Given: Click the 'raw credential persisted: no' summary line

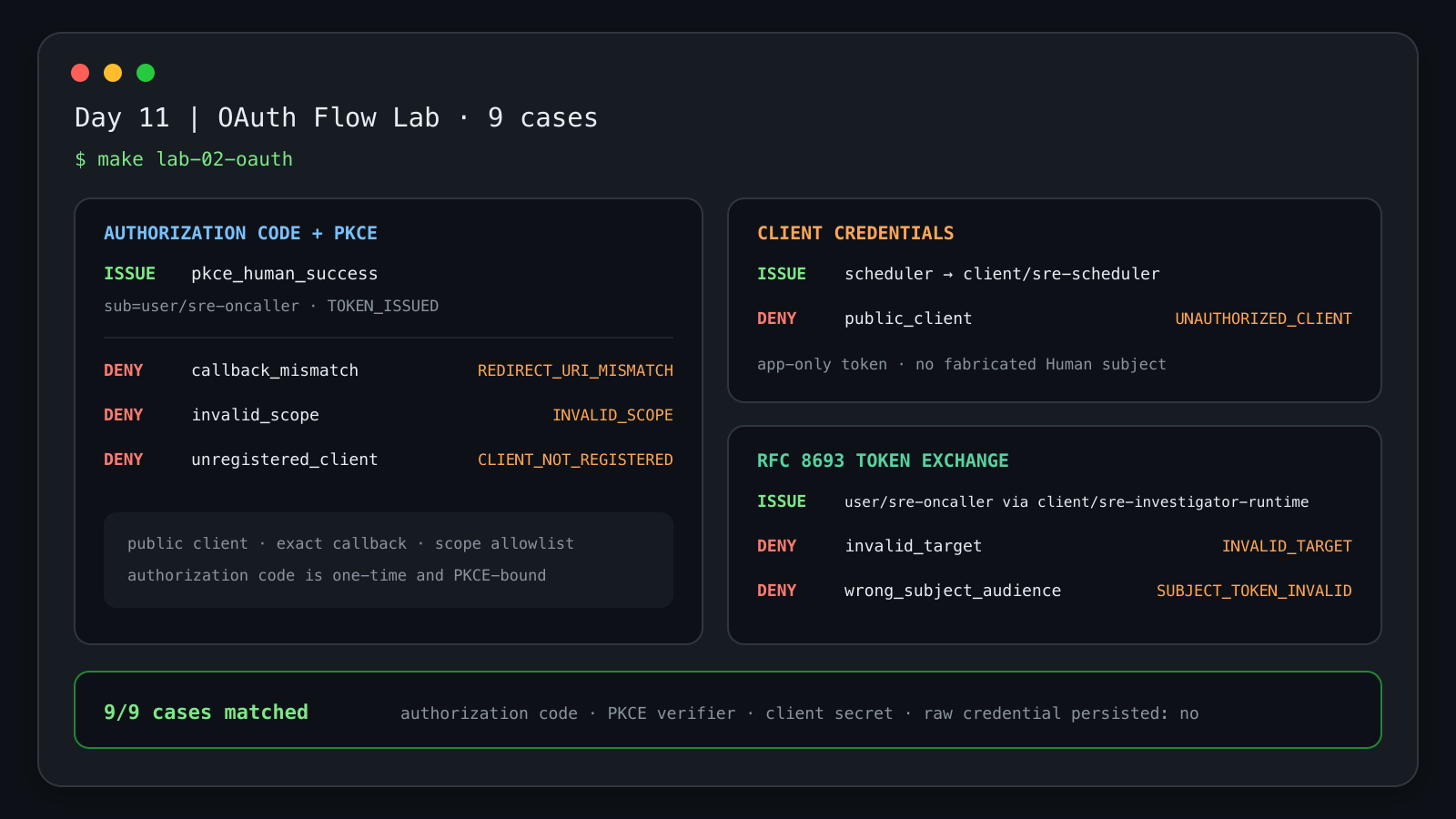Looking at the screenshot, I should point(1061,713).
